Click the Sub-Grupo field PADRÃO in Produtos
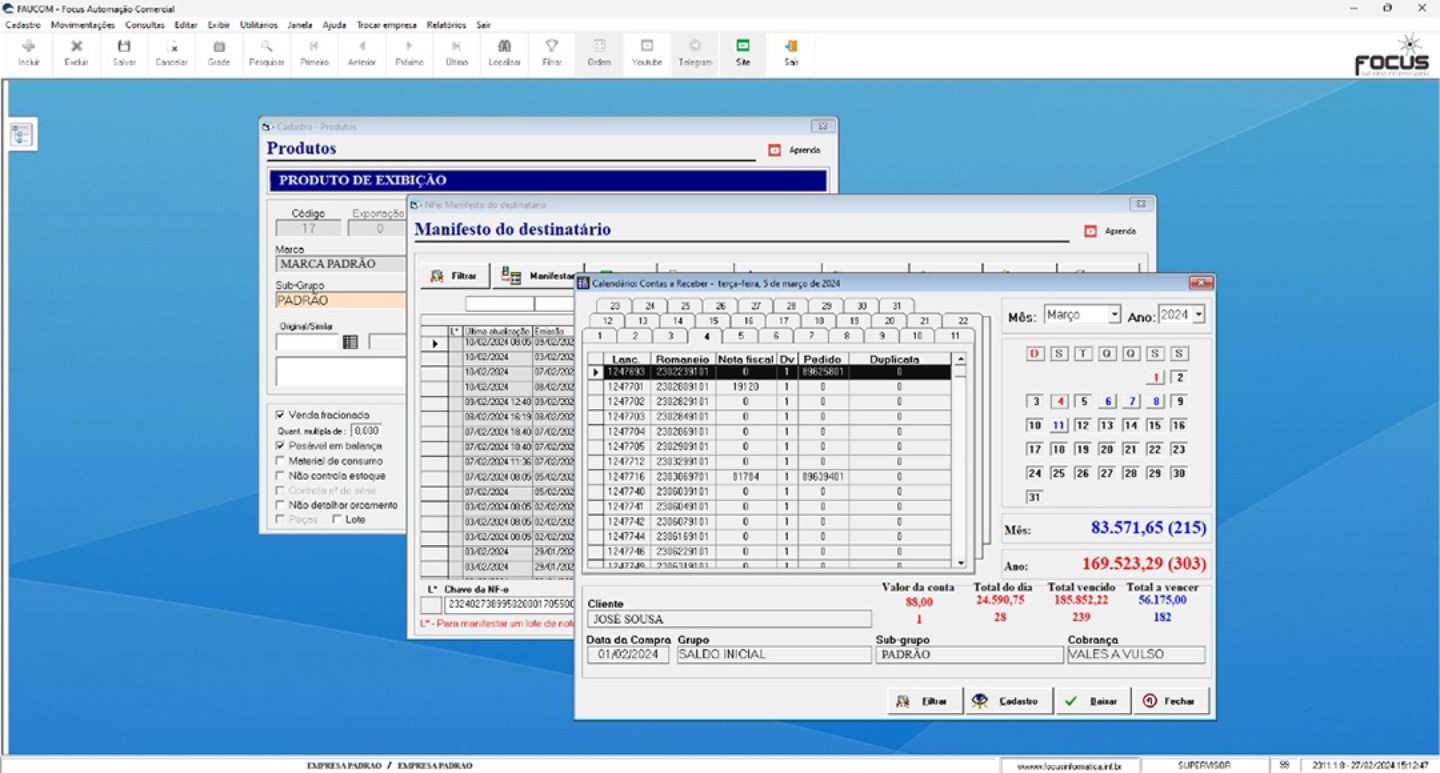Viewport: 1440px width, 773px height. pos(340,300)
